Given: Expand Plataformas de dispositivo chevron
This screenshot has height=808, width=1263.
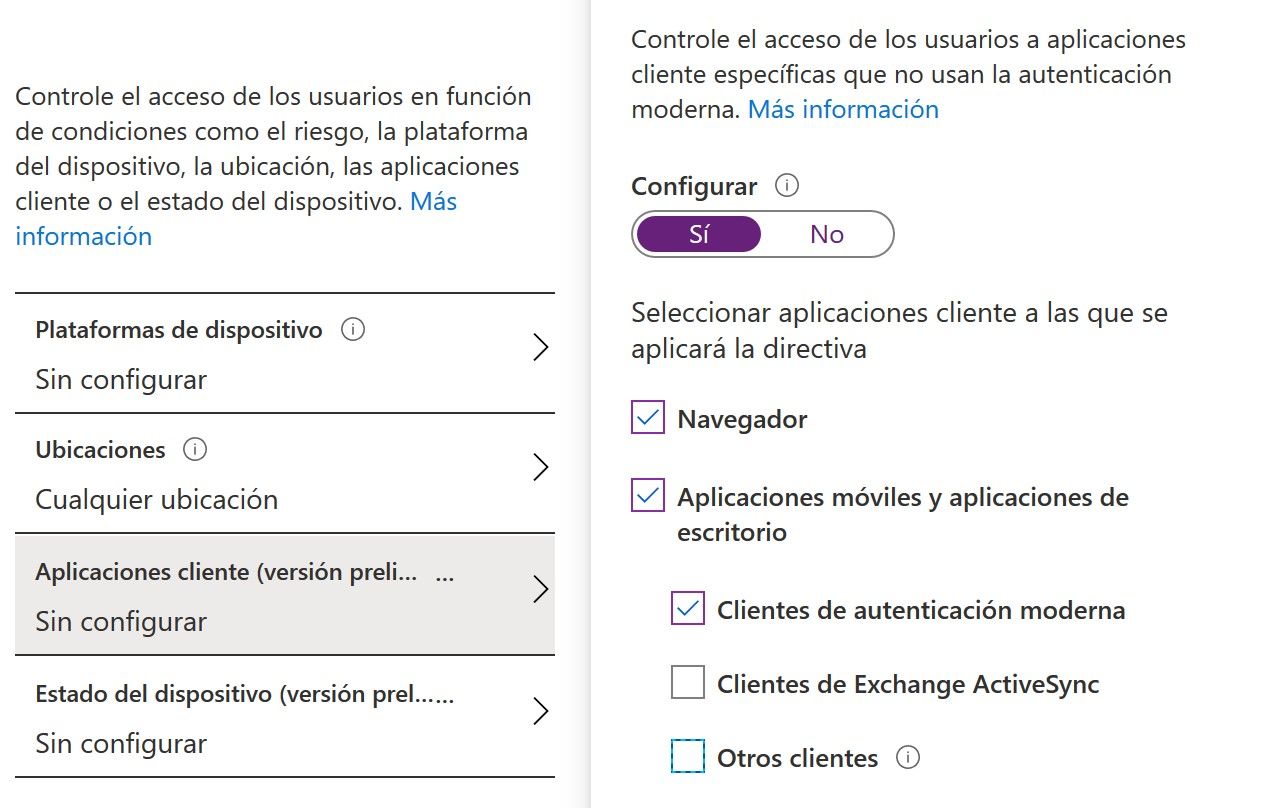Looking at the screenshot, I should click(x=541, y=347).
